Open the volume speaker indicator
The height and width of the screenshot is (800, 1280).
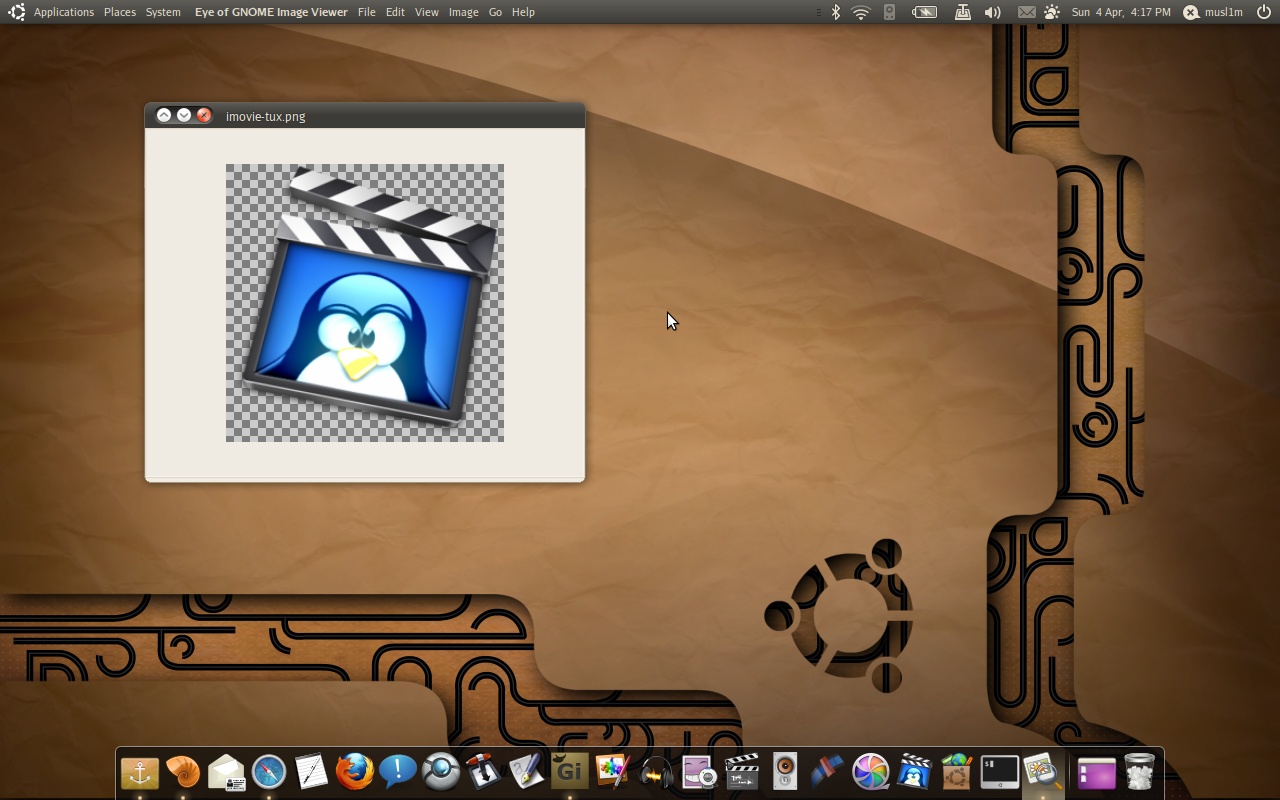pyautogui.click(x=993, y=12)
